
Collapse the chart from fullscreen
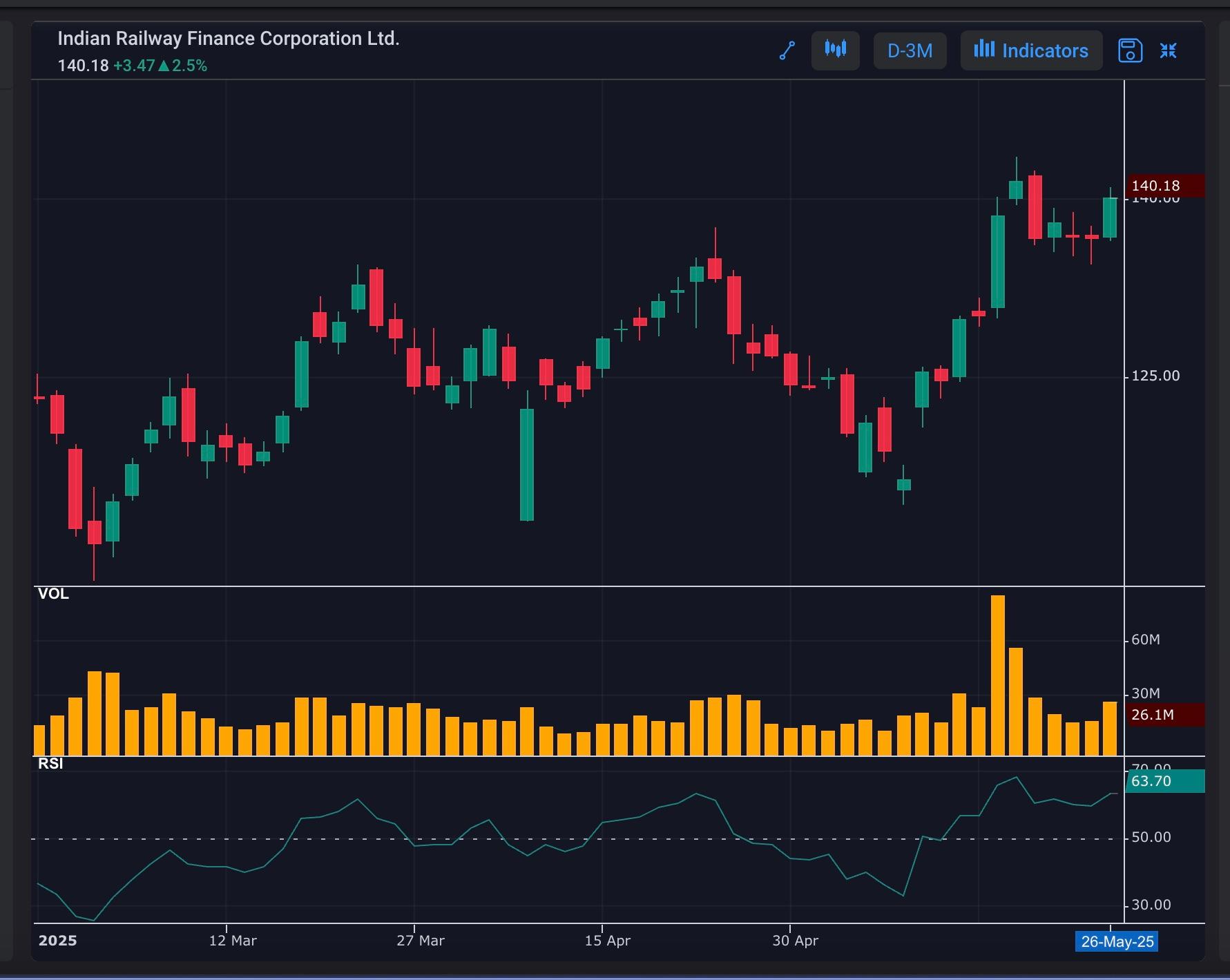(1168, 50)
